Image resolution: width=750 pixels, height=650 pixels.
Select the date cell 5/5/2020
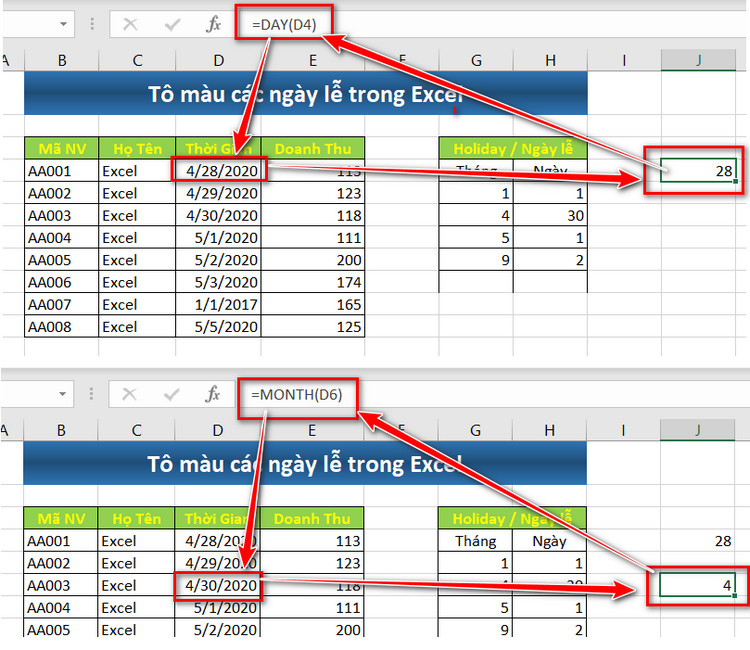(218, 327)
